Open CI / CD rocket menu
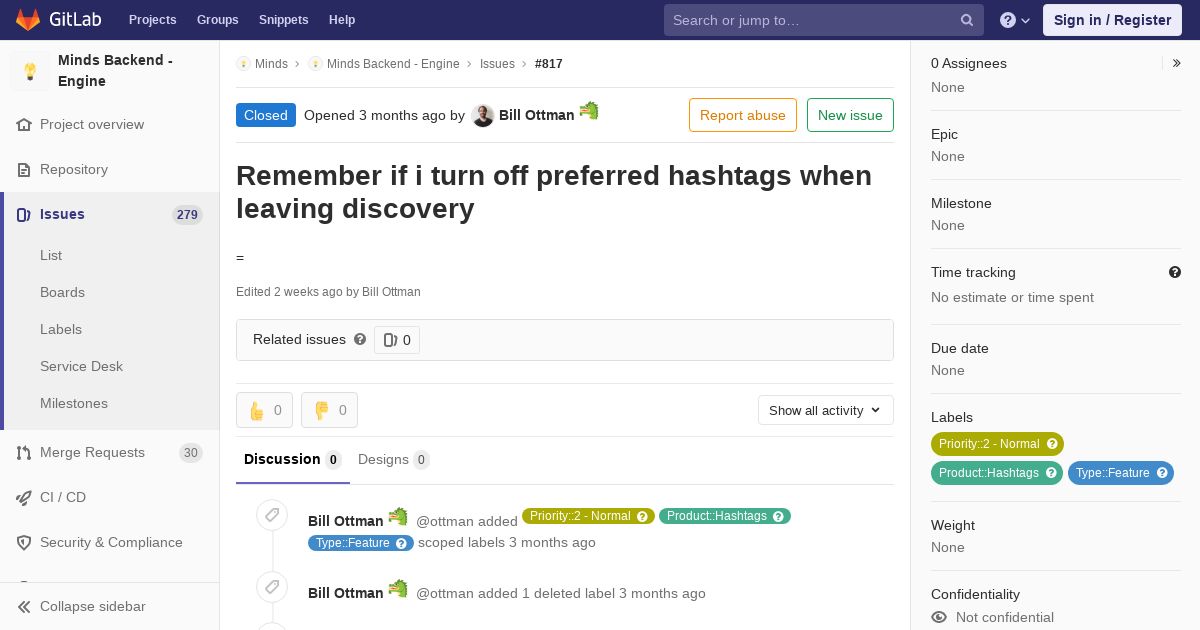Viewport: 1200px width, 630px height. (63, 498)
